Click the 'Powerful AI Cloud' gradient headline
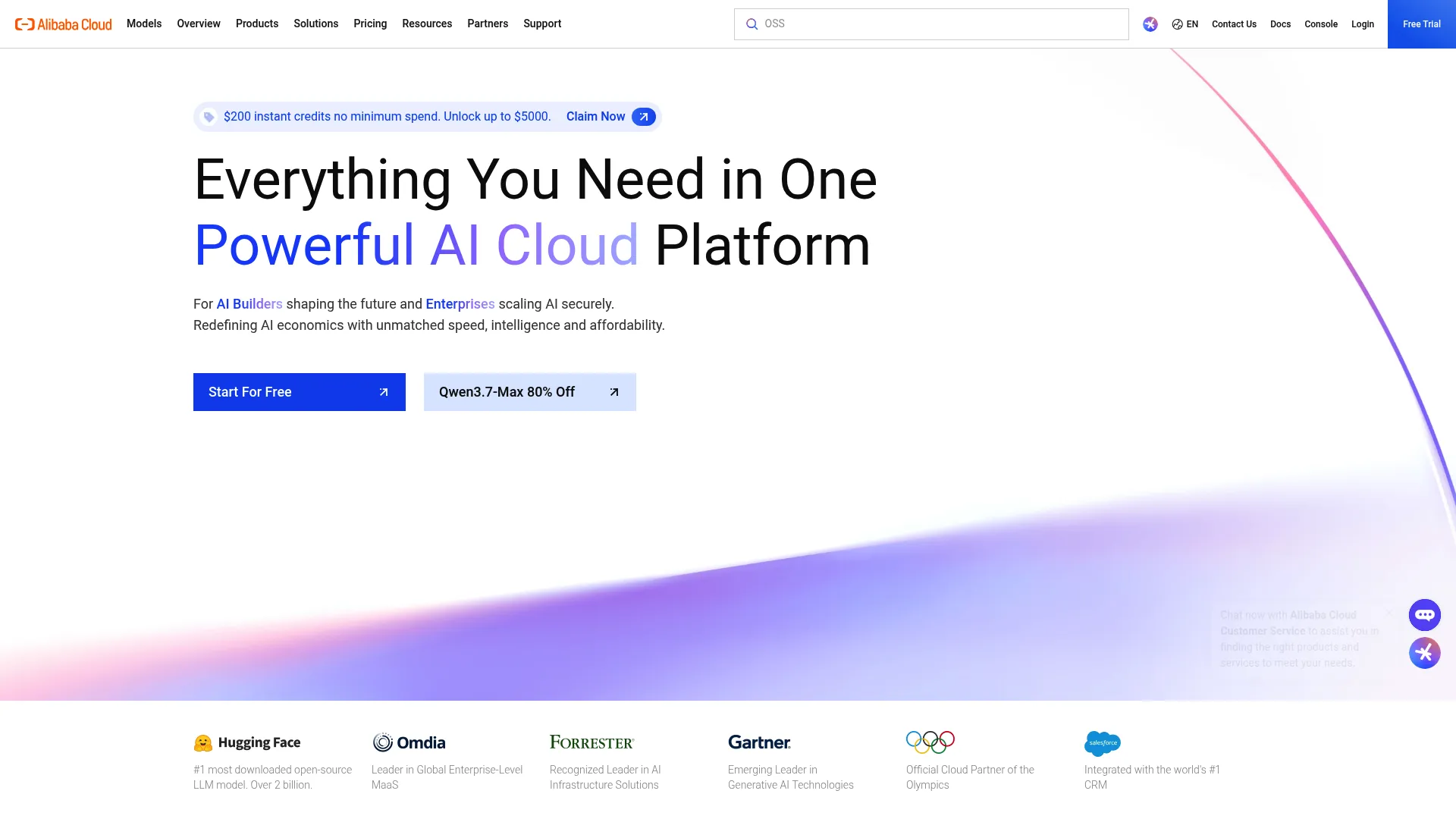The width and height of the screenshot is (1456, 819). click(x=416, y=246)
